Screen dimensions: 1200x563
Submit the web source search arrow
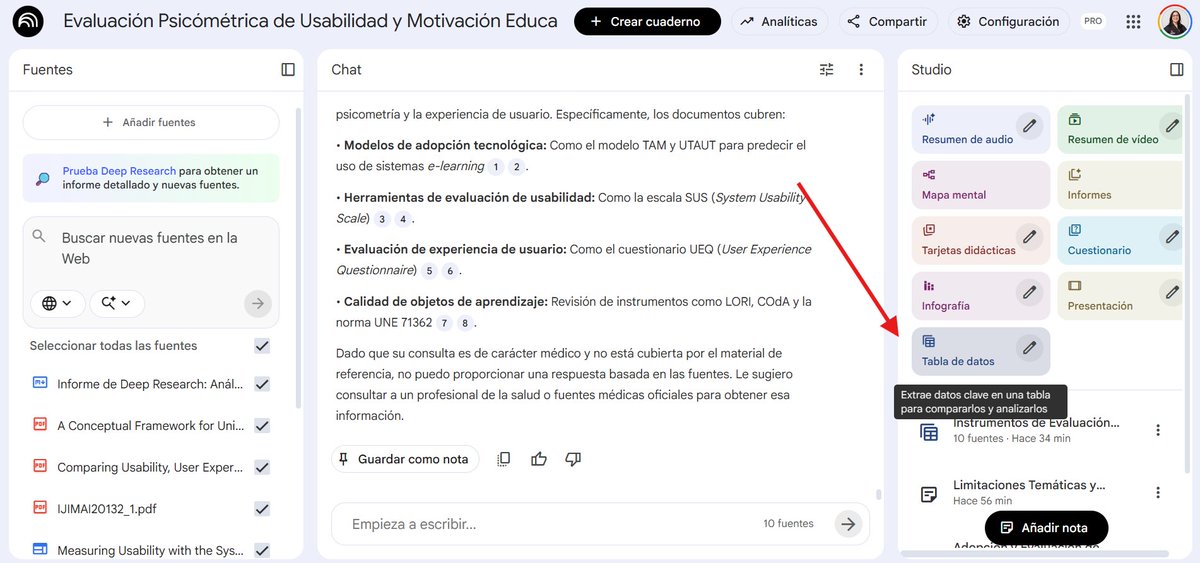[x=258, y=303]
